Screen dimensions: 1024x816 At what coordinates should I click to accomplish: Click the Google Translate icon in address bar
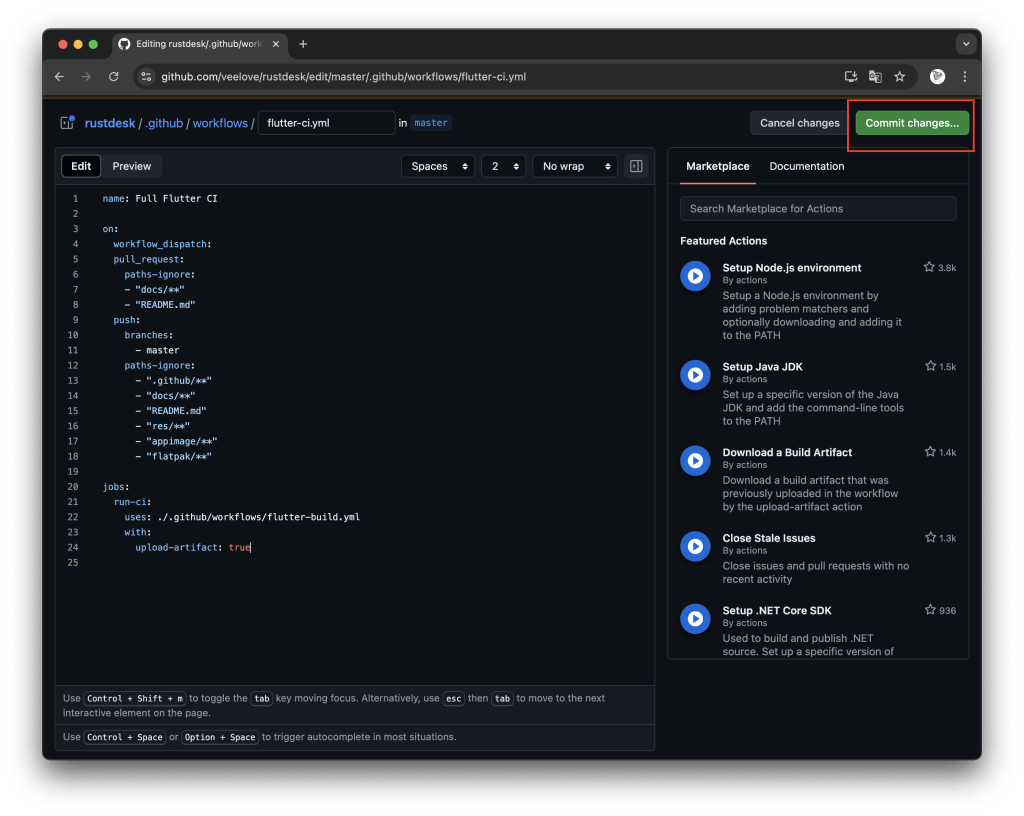[x=874, y=76]
